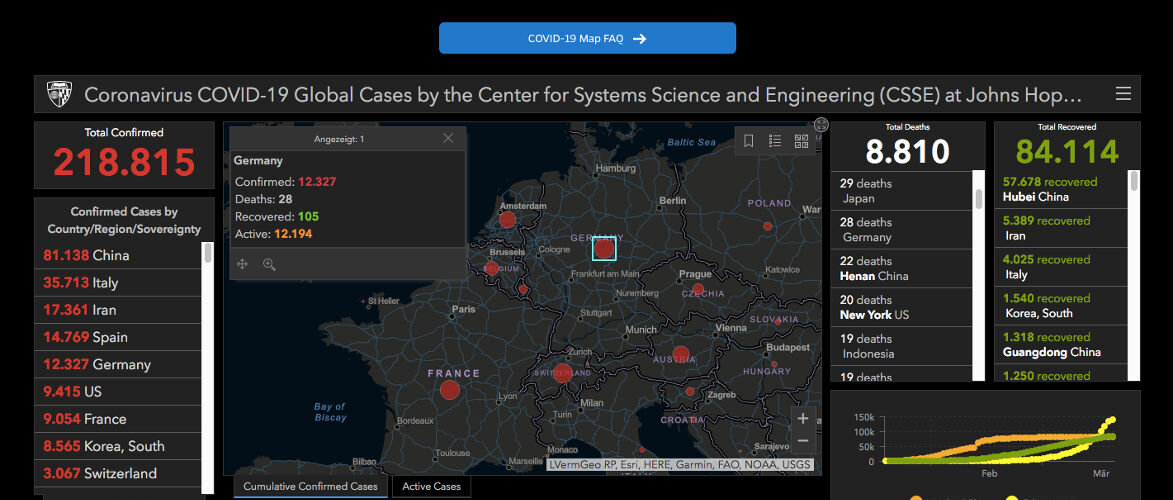Select 19 deaths Indonesia entry
1173x500 pixels.
(x=901, y=347)
